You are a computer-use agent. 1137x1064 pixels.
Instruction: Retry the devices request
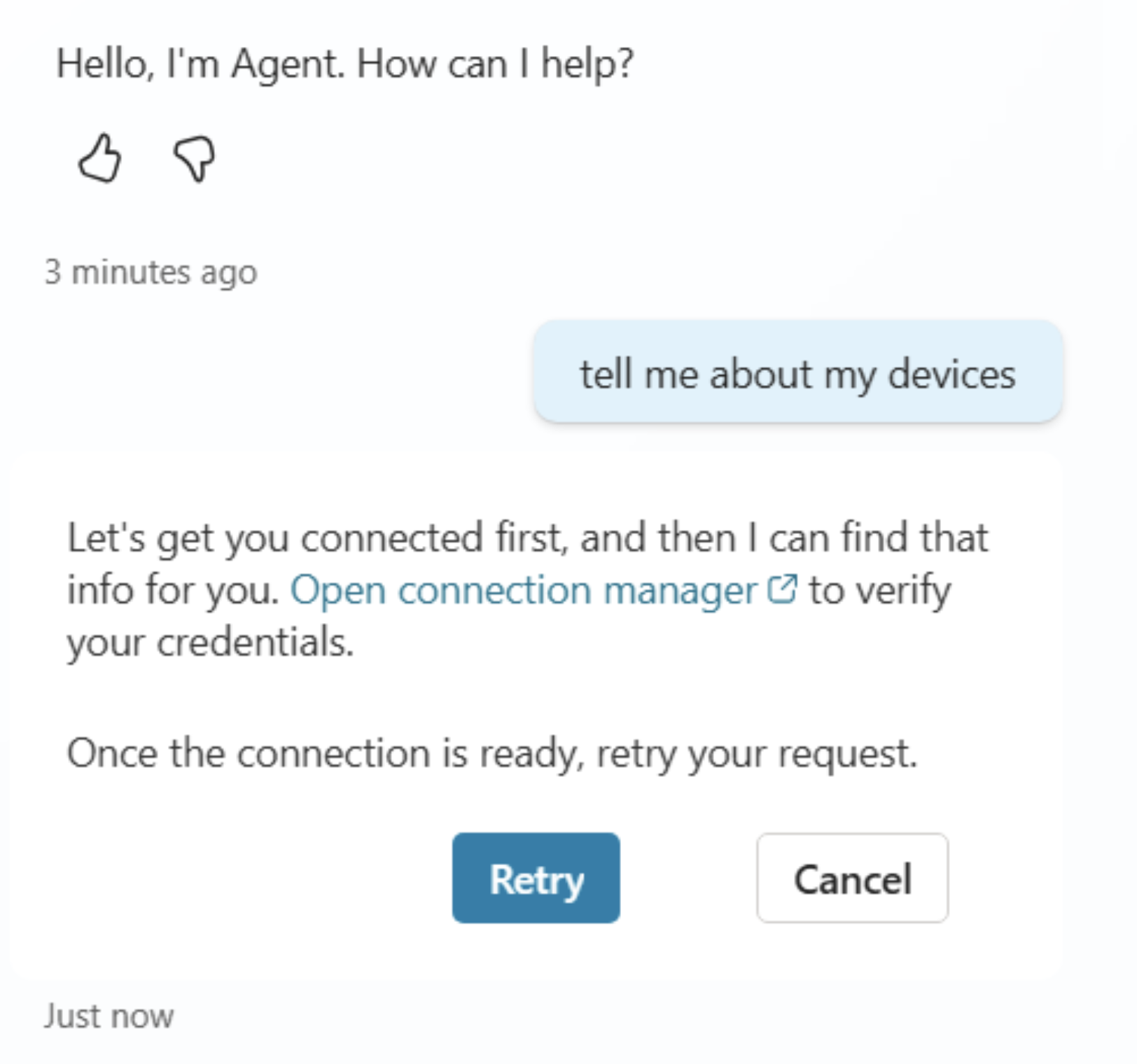pyautogui.click(x=536, y=878)
